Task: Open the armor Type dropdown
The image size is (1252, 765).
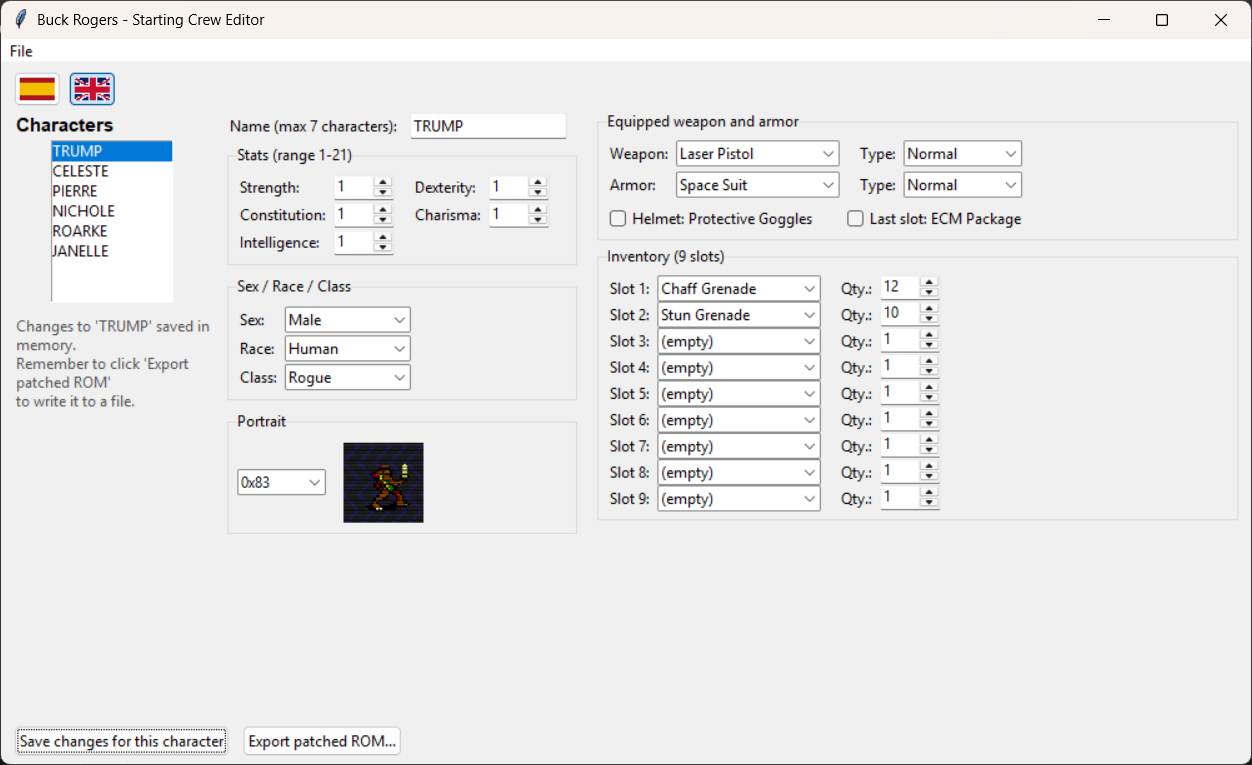Action: 962,185
